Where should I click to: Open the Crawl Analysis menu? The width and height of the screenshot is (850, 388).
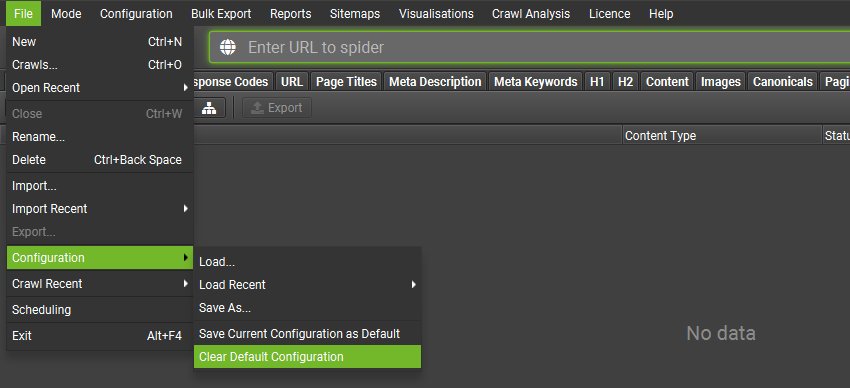pyautogui.click(x=531, y=14)
